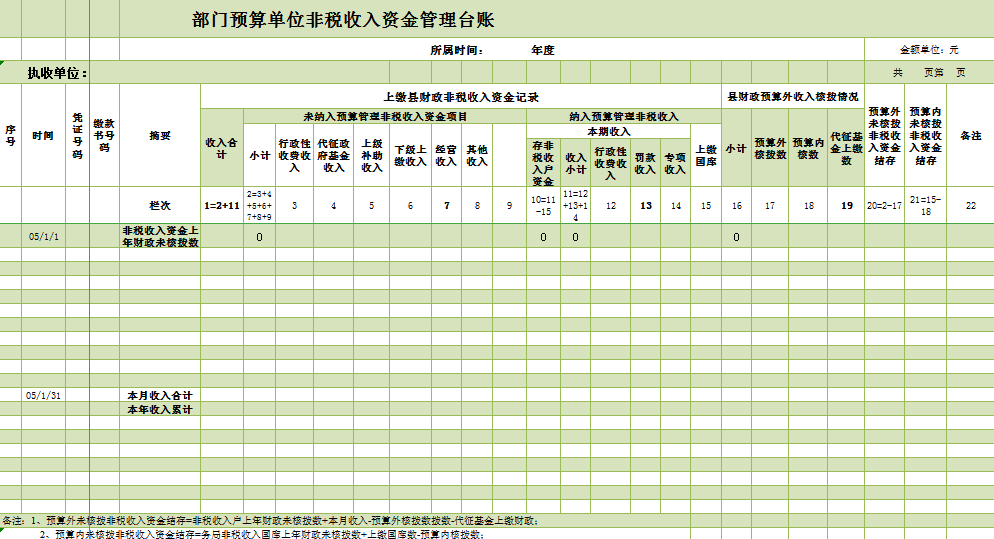Select the 执收单位 label cell
This screenshot has width=994, height=539.
click(x=57, y=73)
